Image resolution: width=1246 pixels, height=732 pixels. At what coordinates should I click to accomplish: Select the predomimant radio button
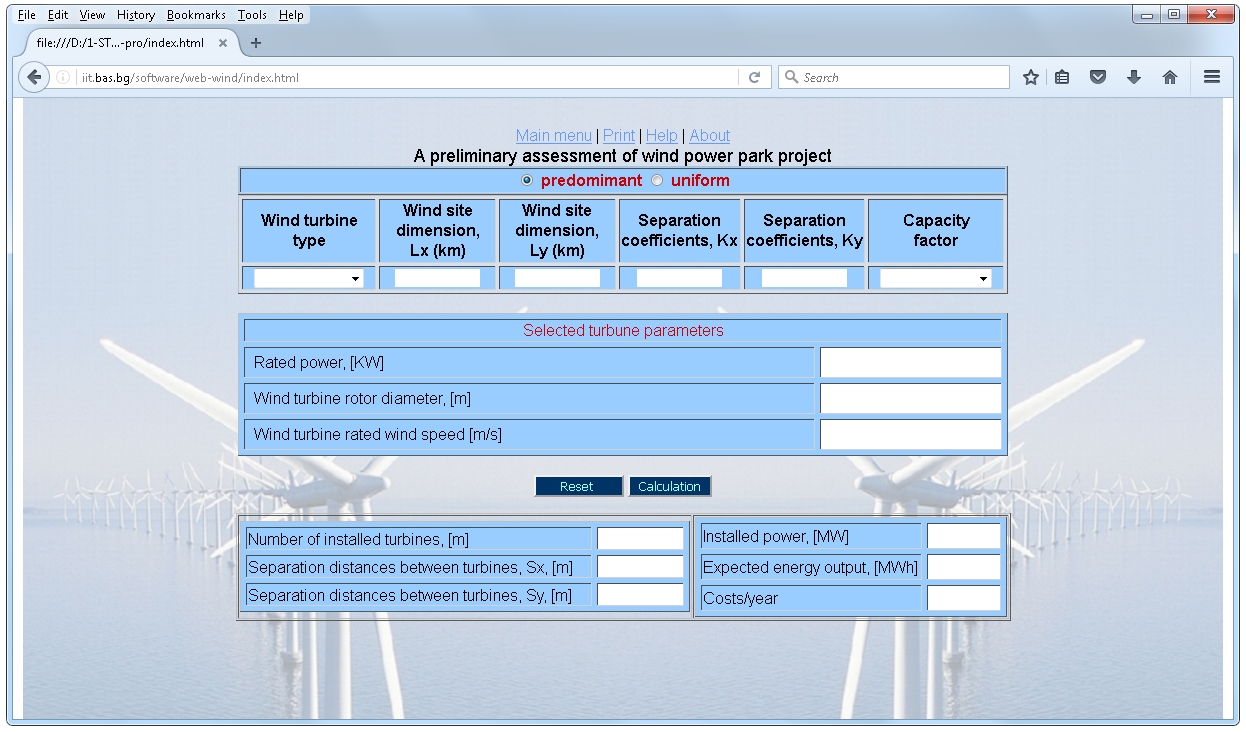[528, 181]
